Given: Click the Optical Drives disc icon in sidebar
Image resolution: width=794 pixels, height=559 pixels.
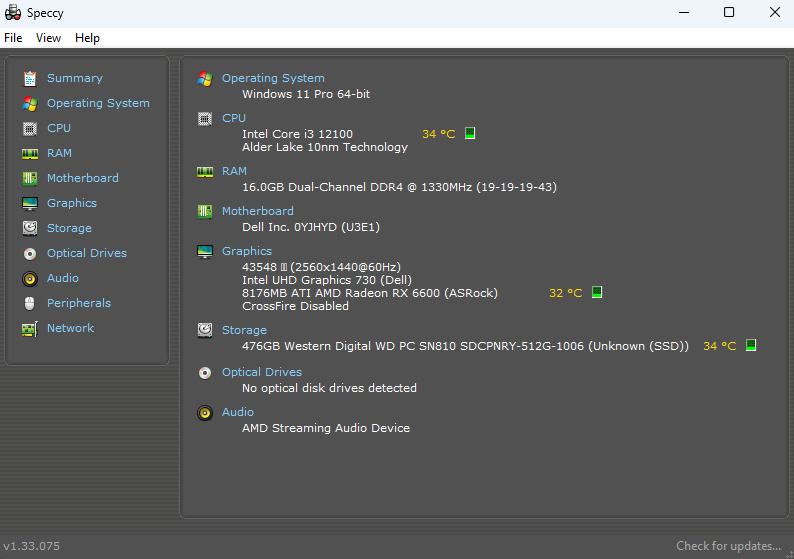Looking at the screenshot, I should coord(30,253).
